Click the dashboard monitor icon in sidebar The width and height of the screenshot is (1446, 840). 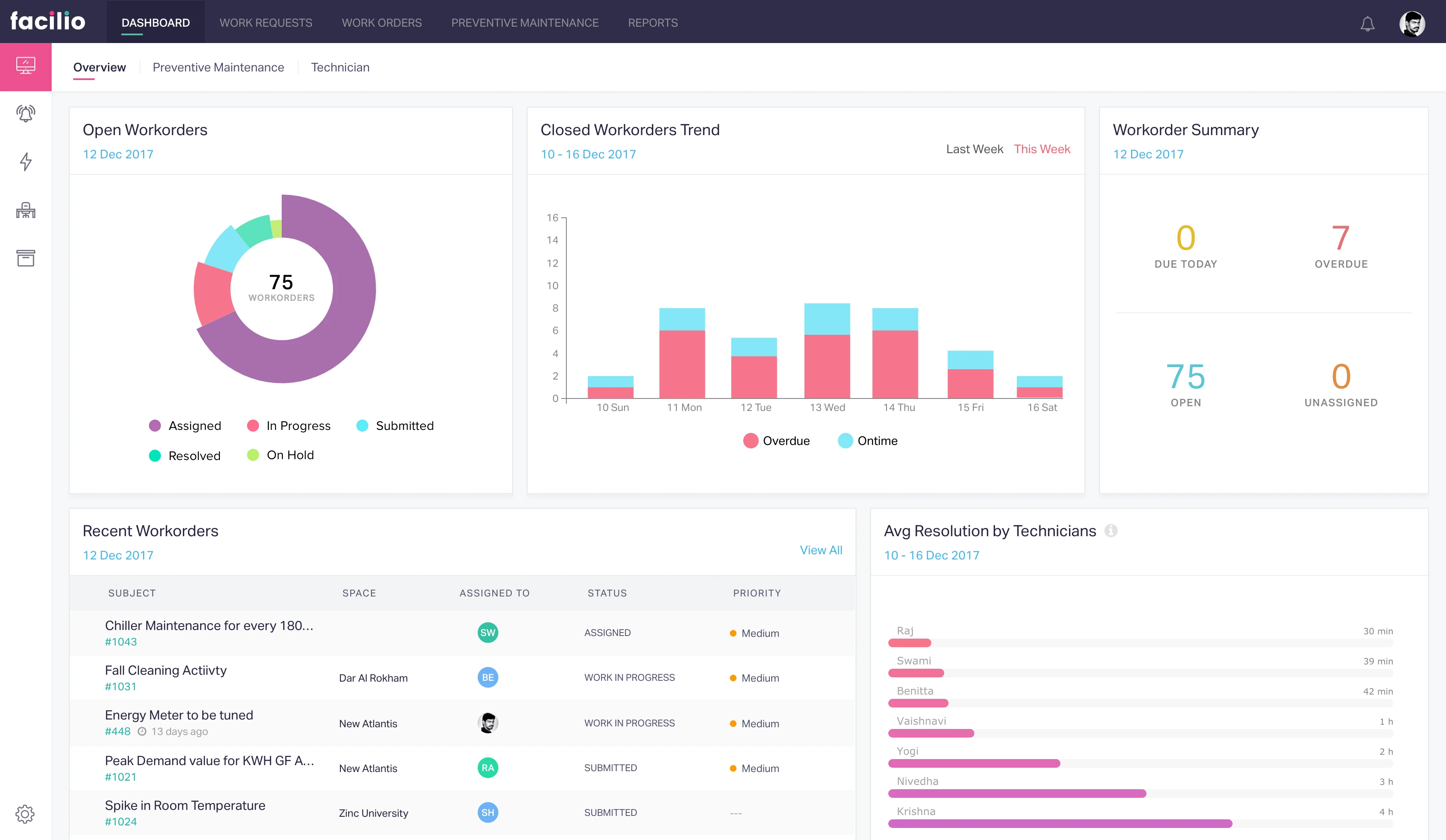point(25,66)
